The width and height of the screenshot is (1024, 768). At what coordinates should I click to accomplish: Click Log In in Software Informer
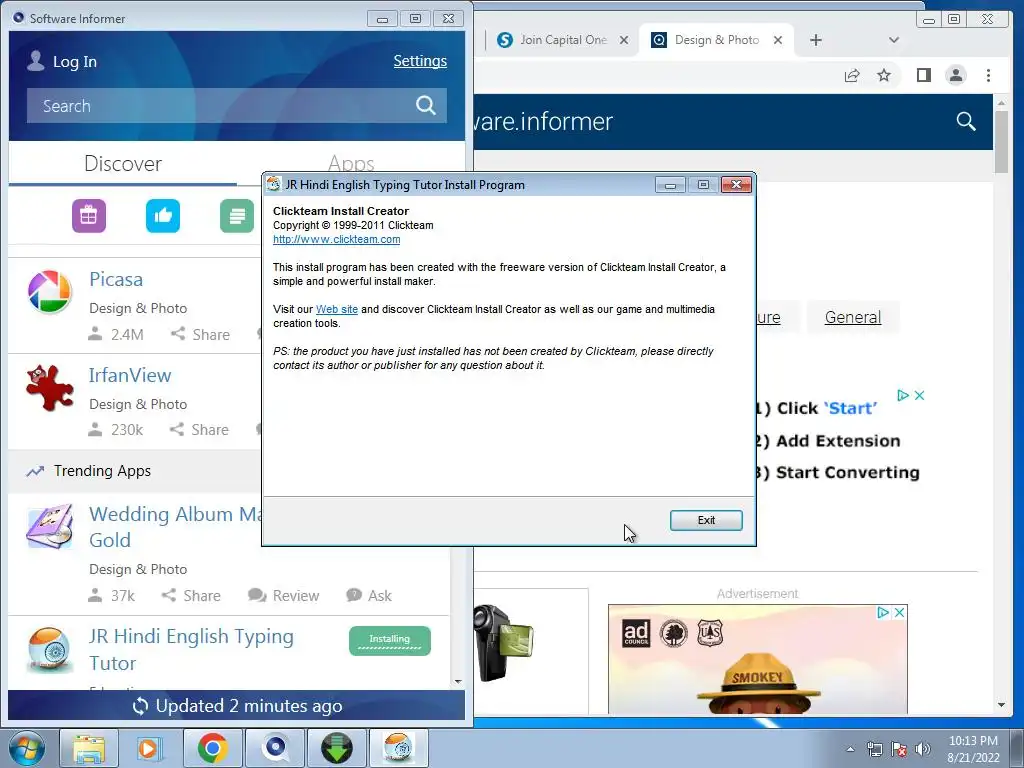(74, 61)
